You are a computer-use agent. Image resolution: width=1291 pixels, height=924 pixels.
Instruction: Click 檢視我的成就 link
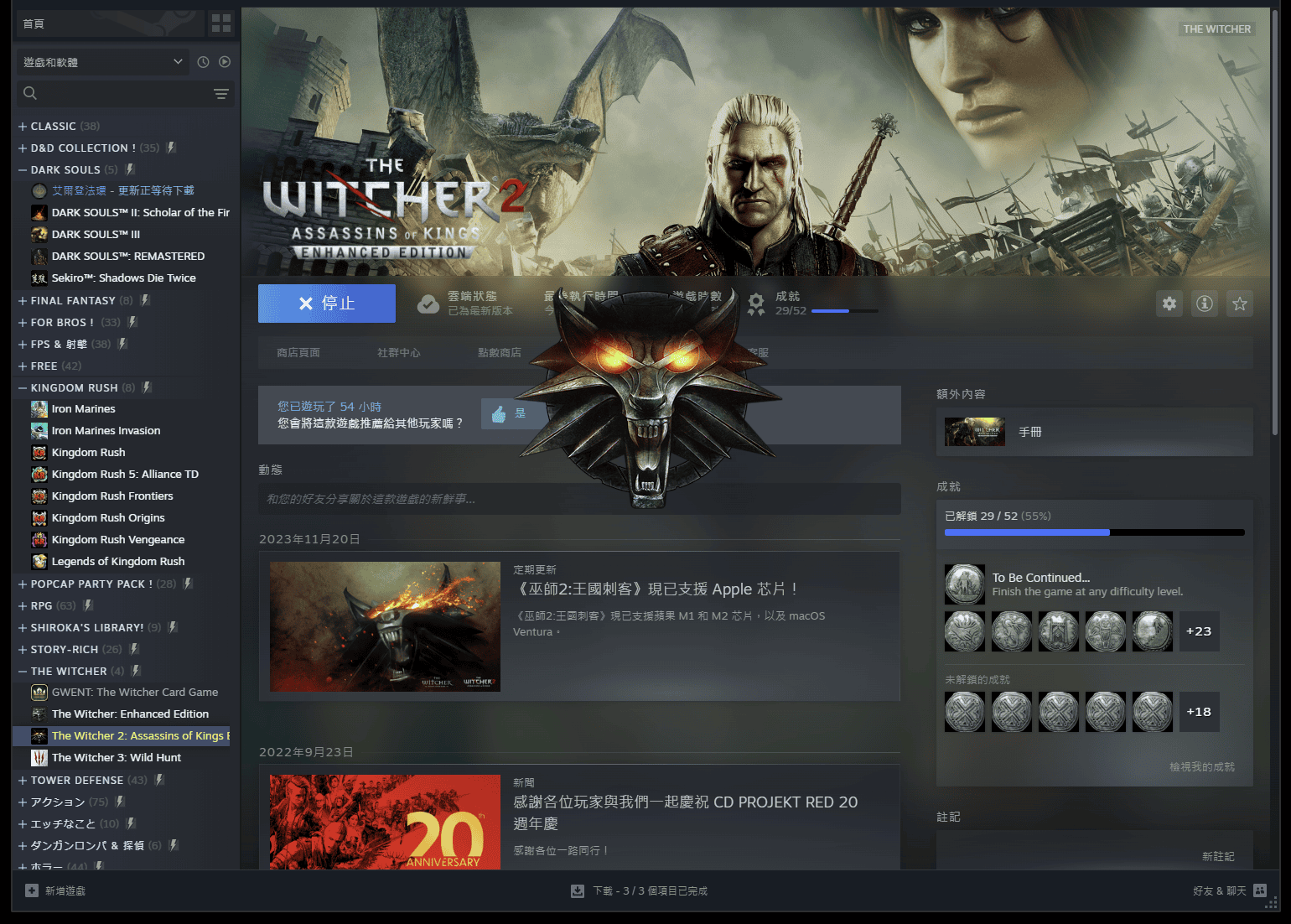tap(1202, 766)
